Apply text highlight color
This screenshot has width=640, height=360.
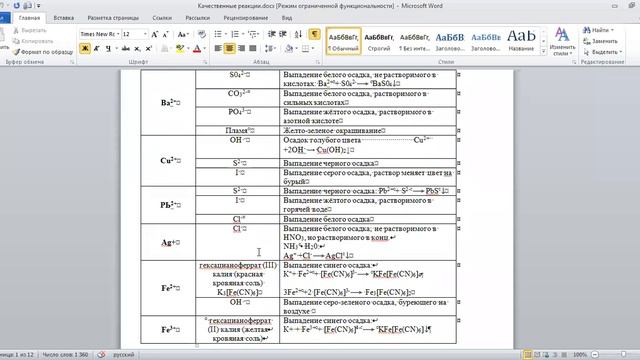point(180,49)
